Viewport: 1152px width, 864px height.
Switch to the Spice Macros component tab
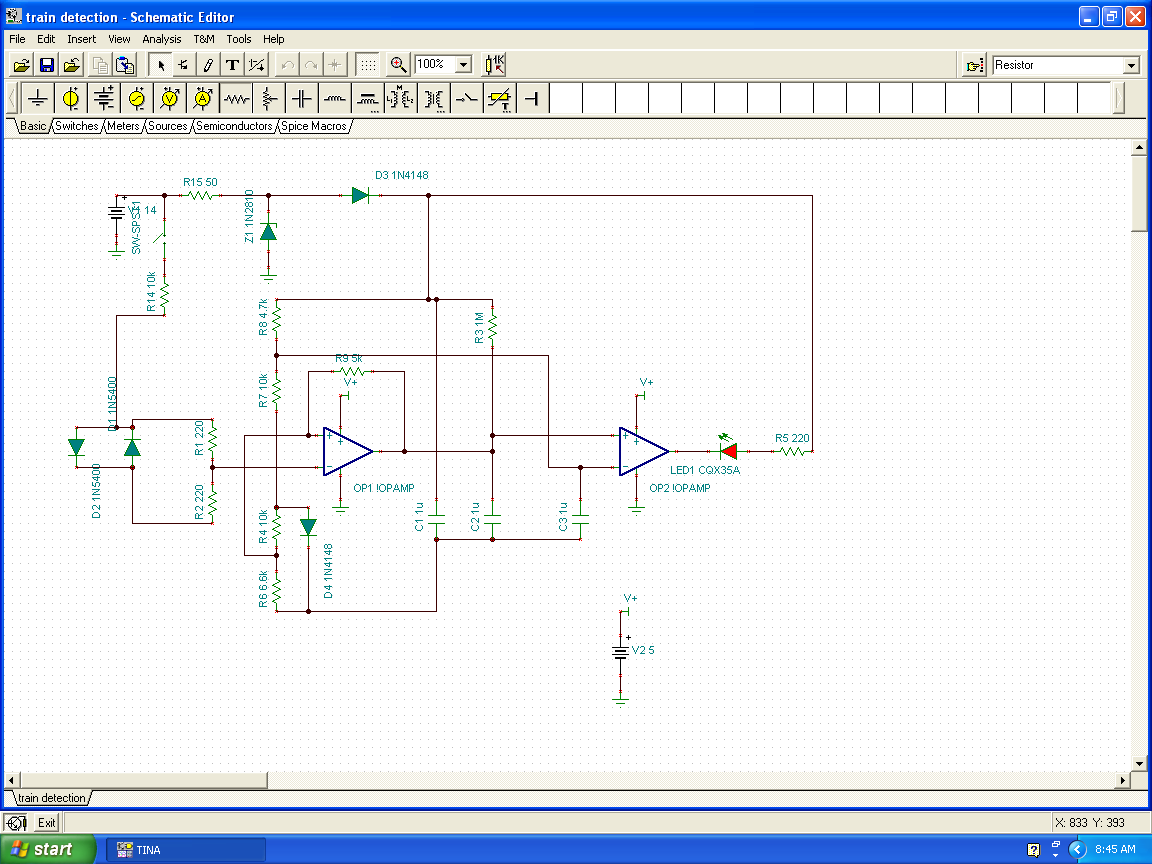click(x=314, y=126)
